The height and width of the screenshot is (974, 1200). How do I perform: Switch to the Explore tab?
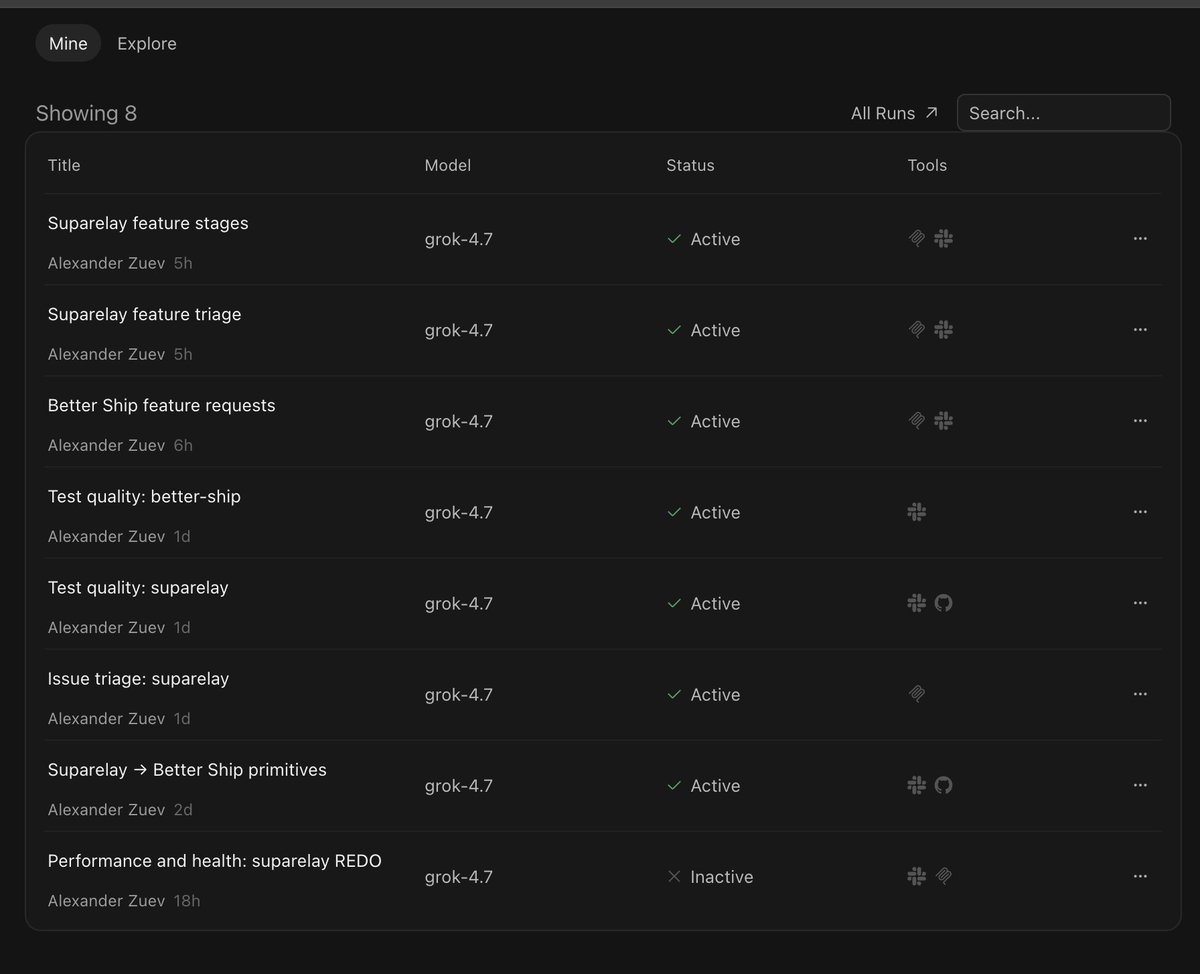pyautogui.click(x=147, y=44)
